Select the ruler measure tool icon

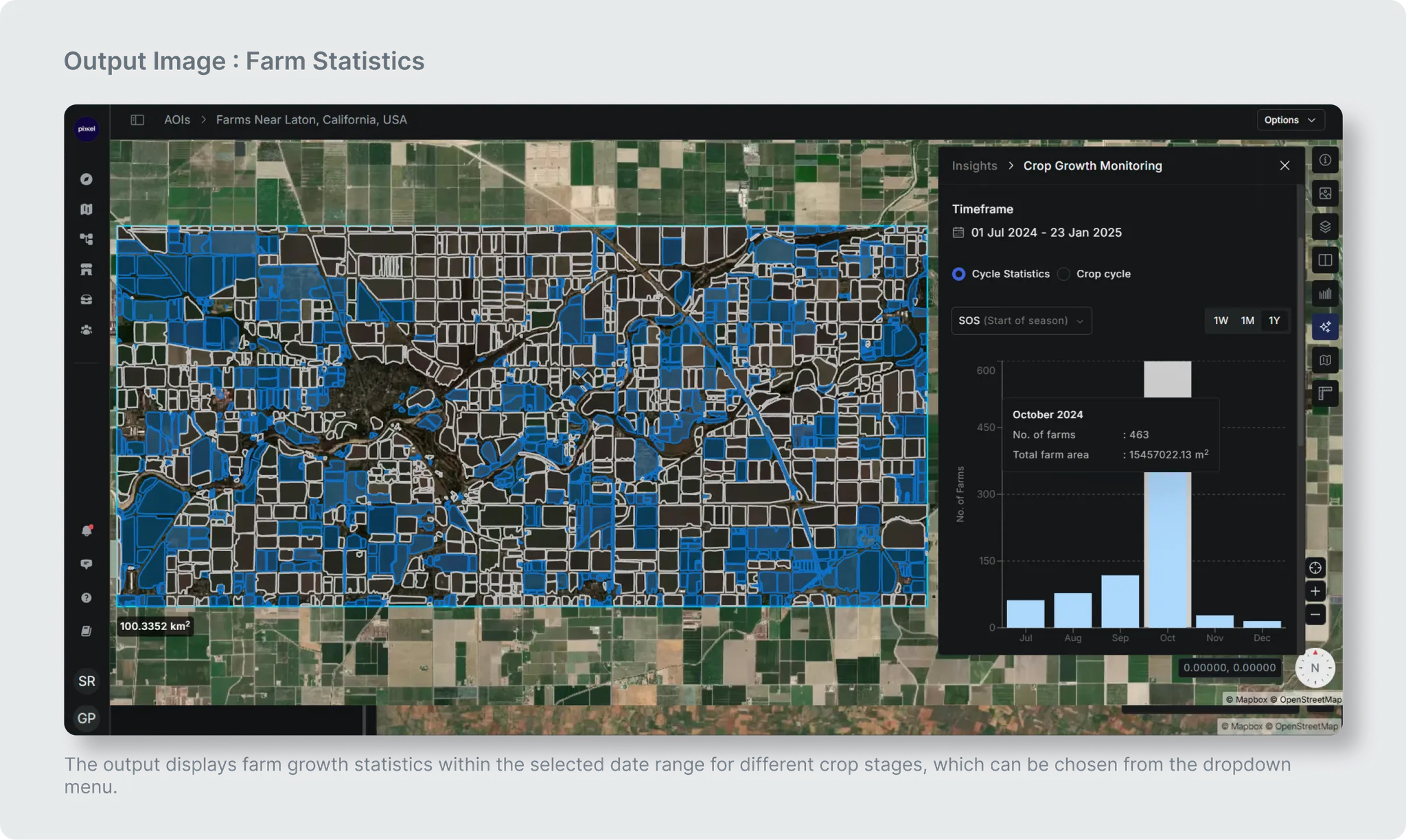[x=1325, y=393]
